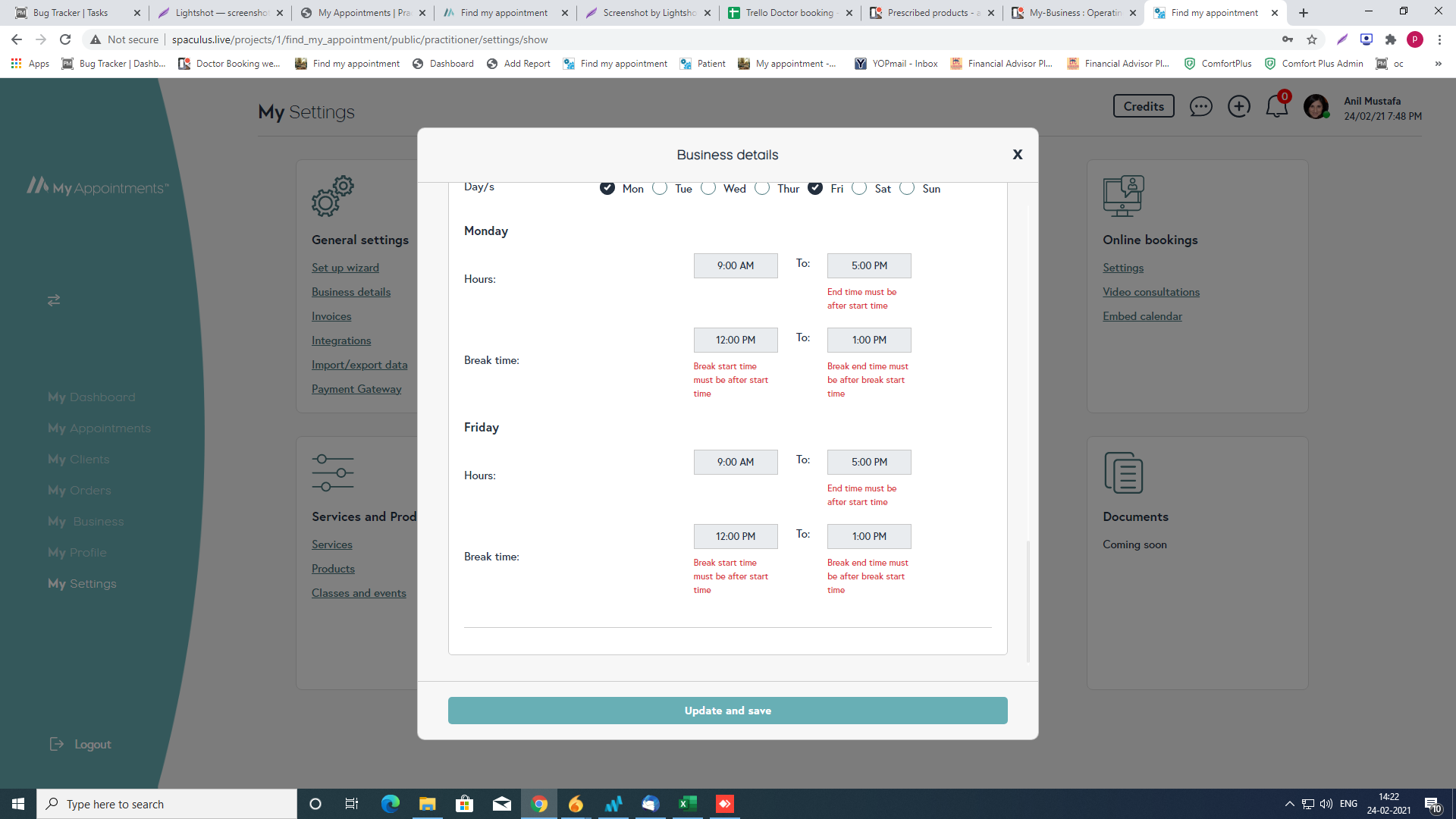Open Chrome extensions puzzle icon
Viewport: 1456px width, 819px height.
[1390, 39]
